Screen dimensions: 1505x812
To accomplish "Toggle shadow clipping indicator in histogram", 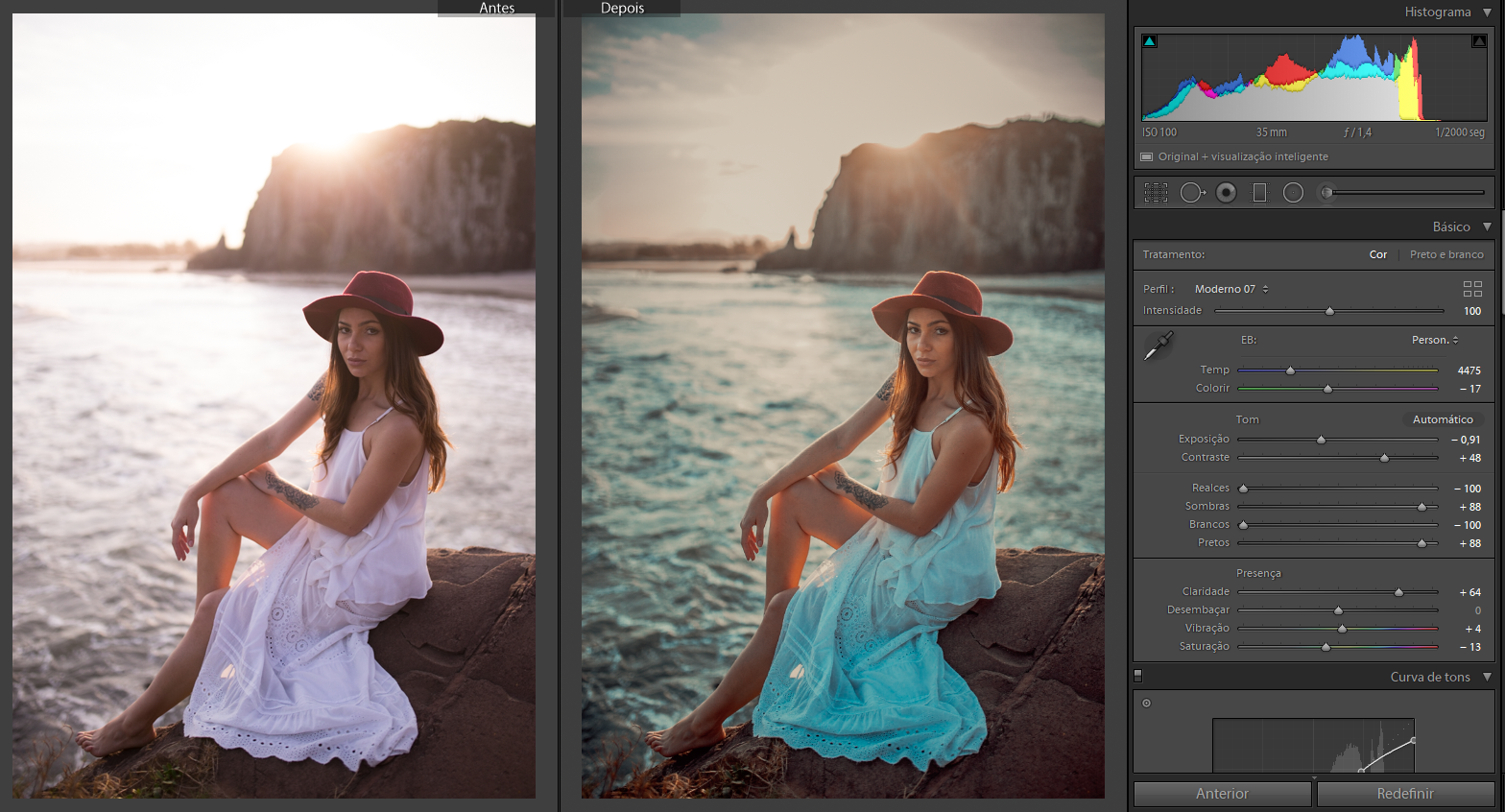I will click(1150, 41).
